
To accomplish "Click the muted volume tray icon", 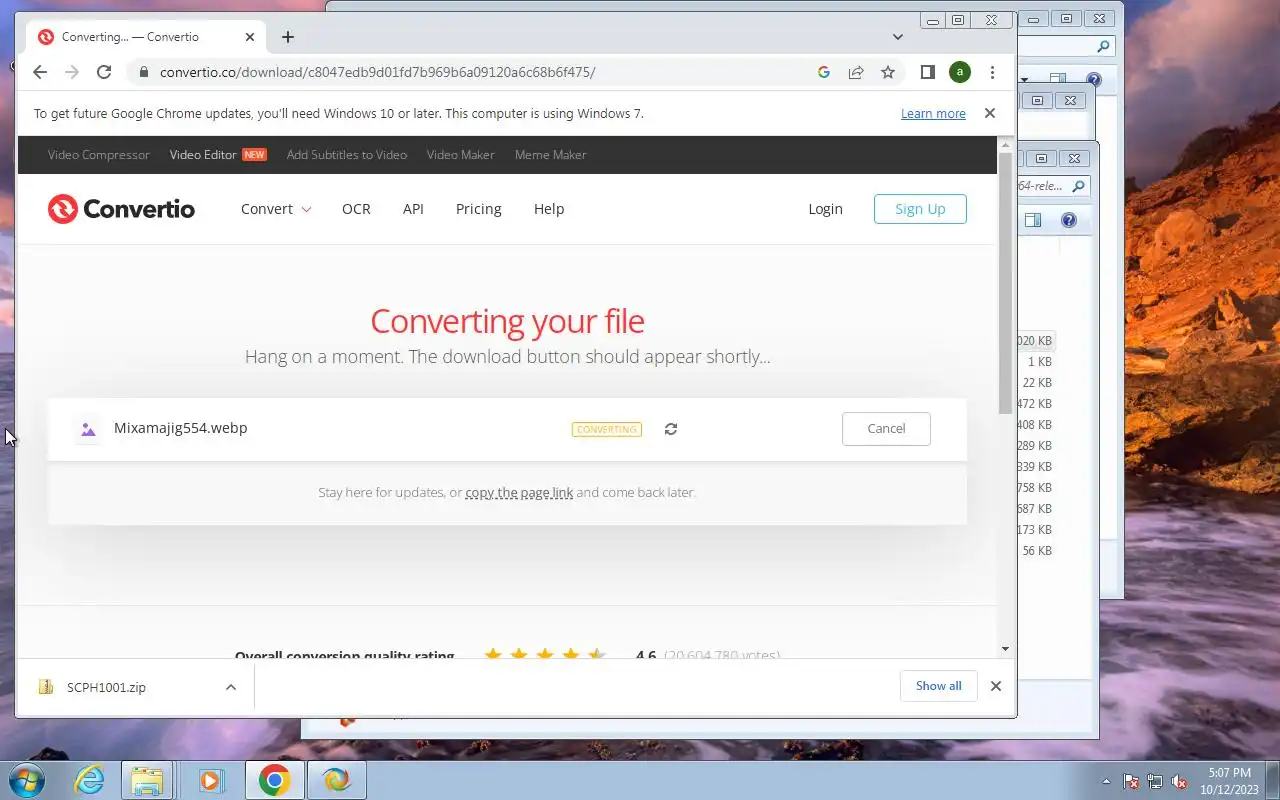I will (x=1179, y=781).
